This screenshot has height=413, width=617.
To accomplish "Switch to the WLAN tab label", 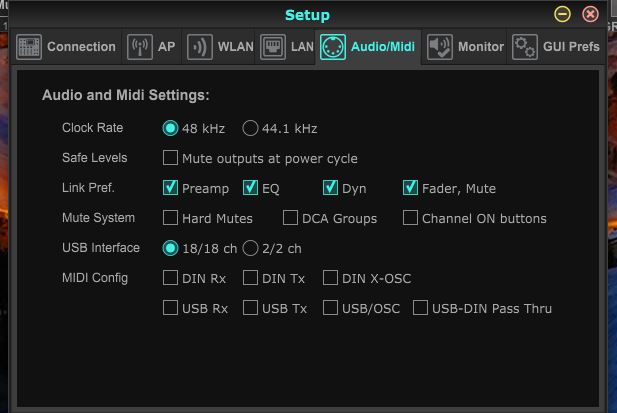I will point(236,47).
